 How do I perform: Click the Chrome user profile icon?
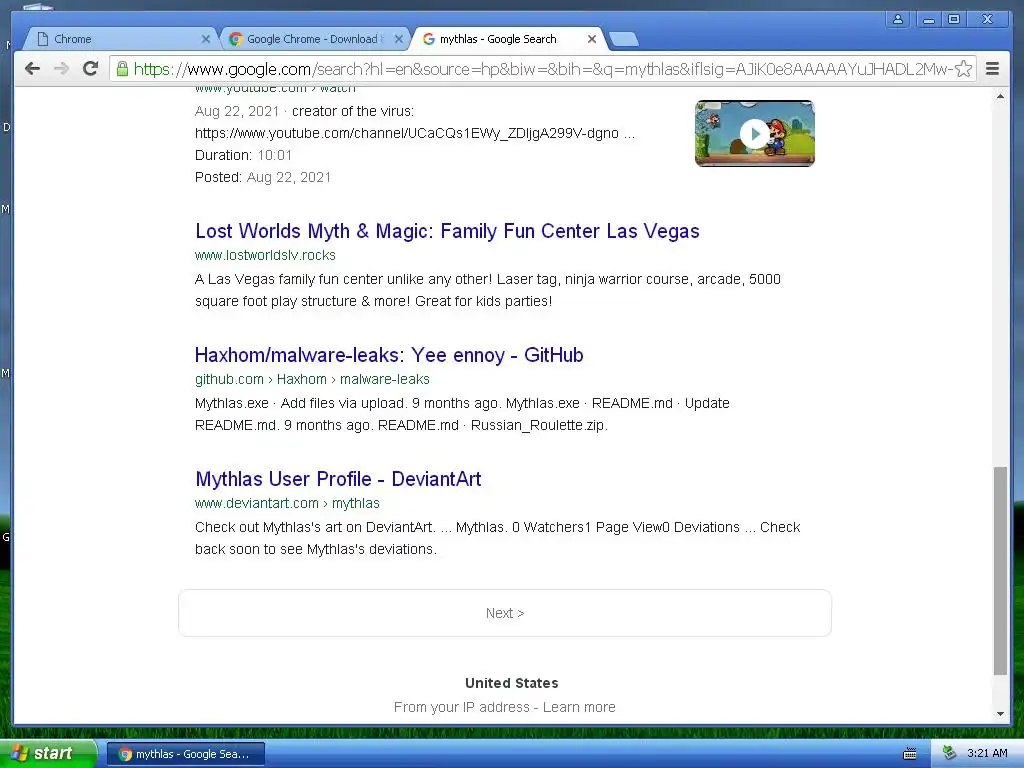[x=898, y=20]
